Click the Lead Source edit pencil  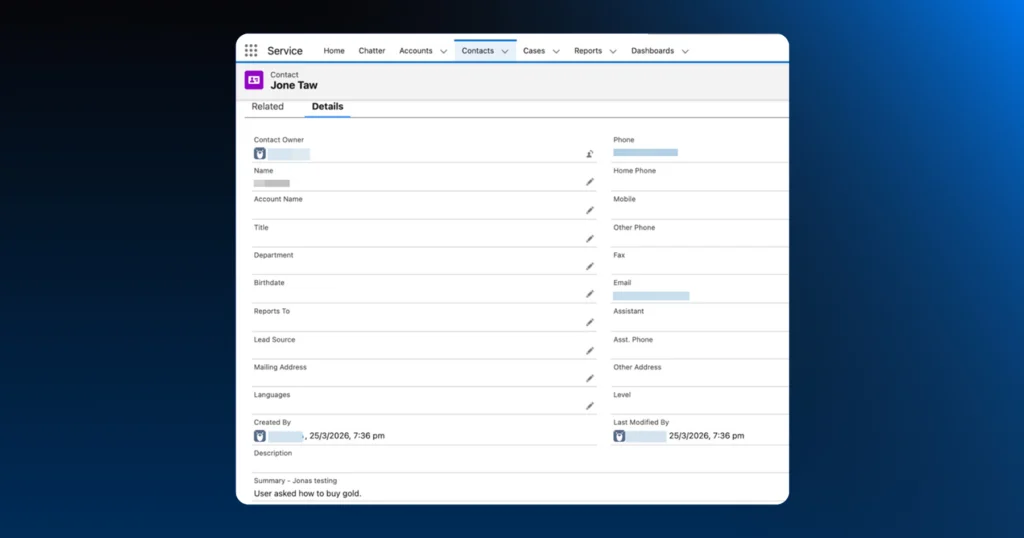click(590, 351)
